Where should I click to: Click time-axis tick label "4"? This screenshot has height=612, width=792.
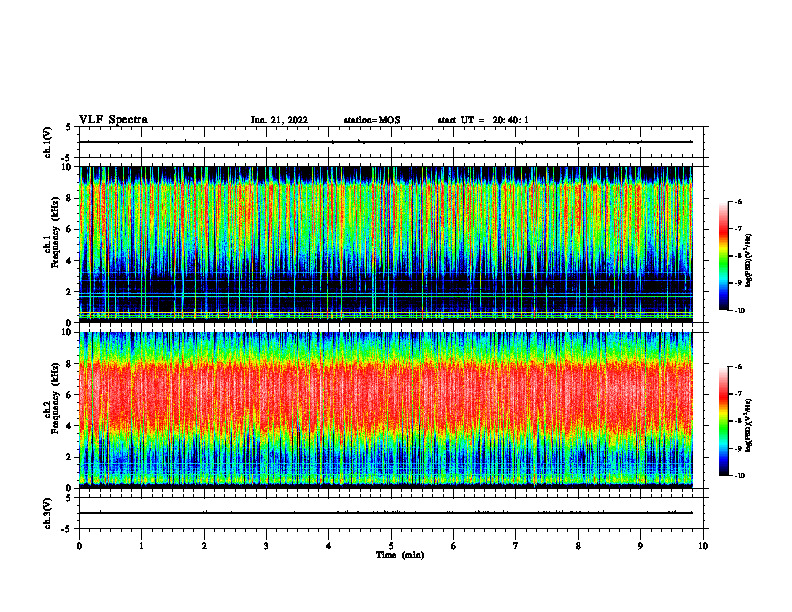pyautogui.click(x=329, y=546)
